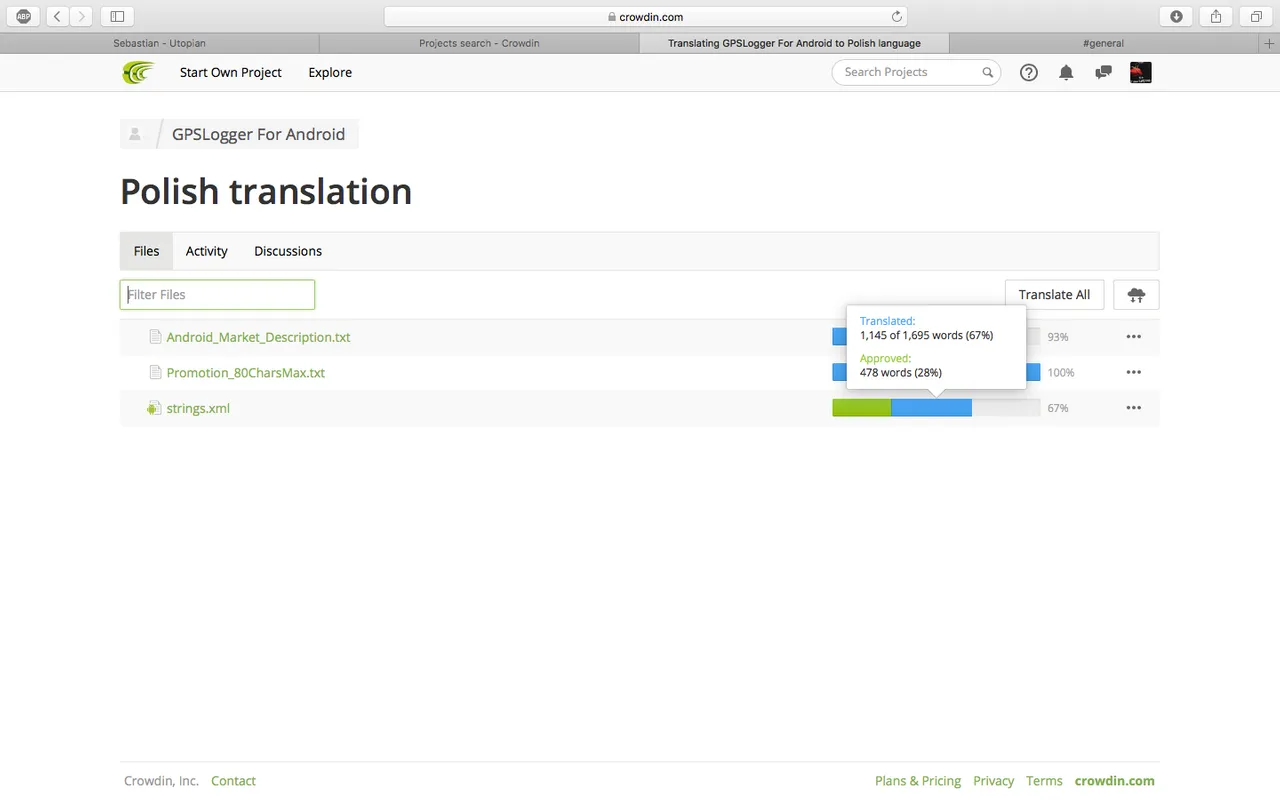Open messages chat bubbles icon

[1103, 72]
